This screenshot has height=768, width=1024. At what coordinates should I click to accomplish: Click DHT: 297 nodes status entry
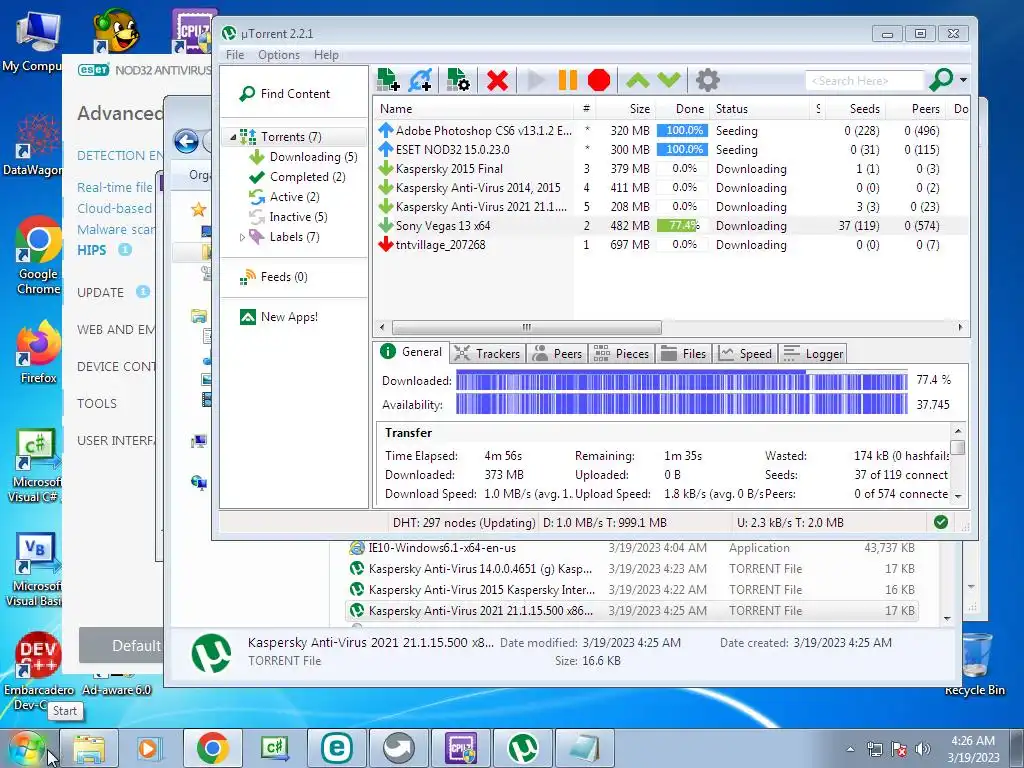point(463,522)
